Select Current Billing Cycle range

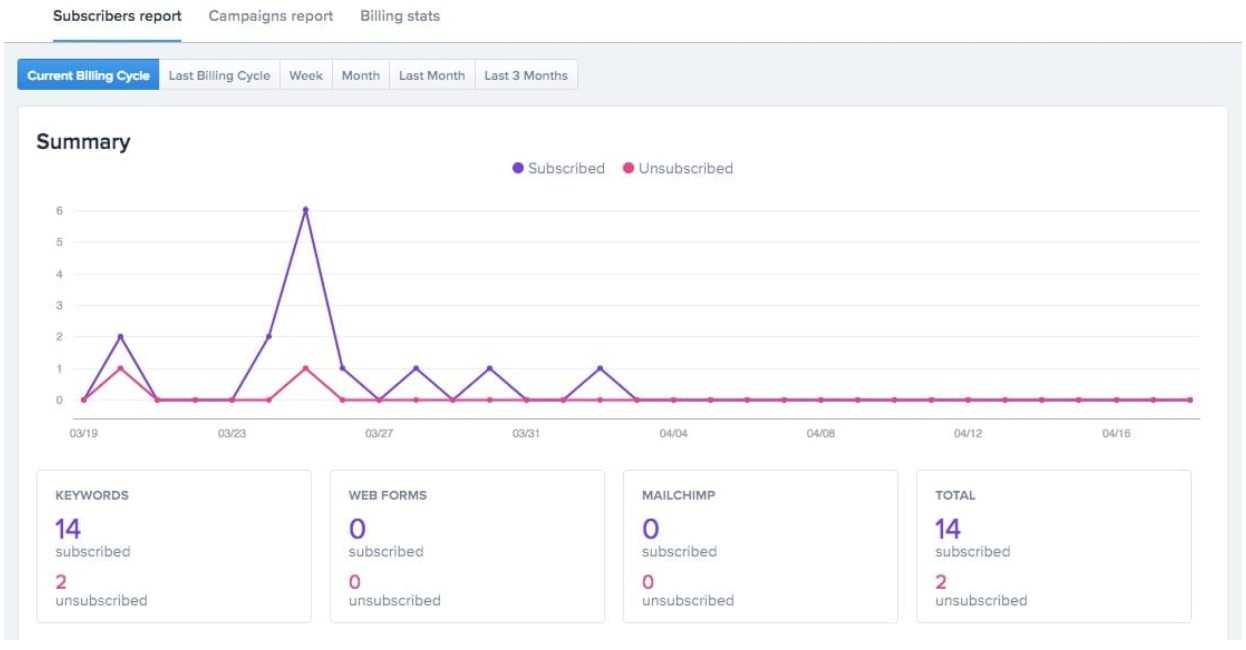(x=88, y=75)
